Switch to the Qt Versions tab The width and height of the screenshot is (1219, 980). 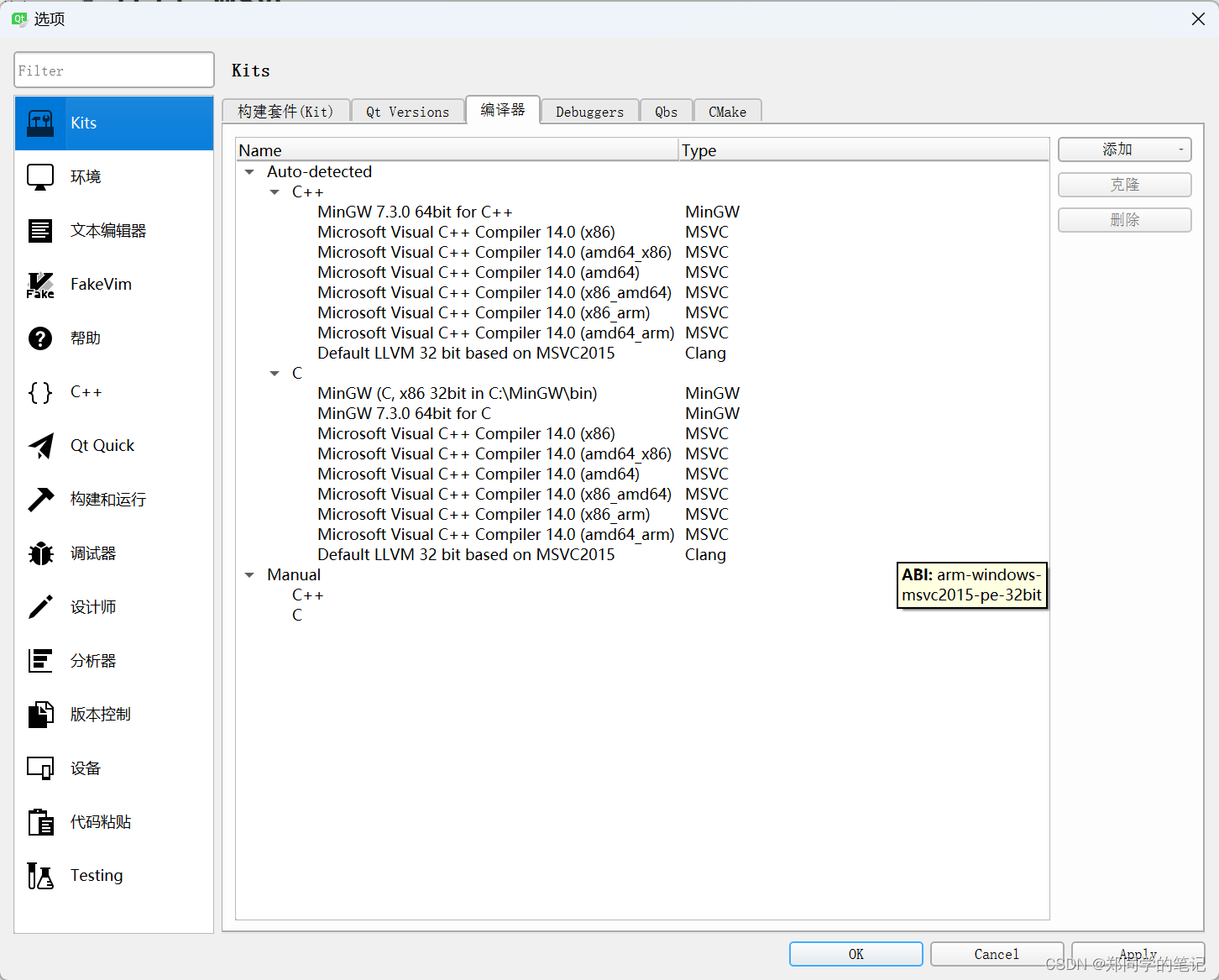407,112
